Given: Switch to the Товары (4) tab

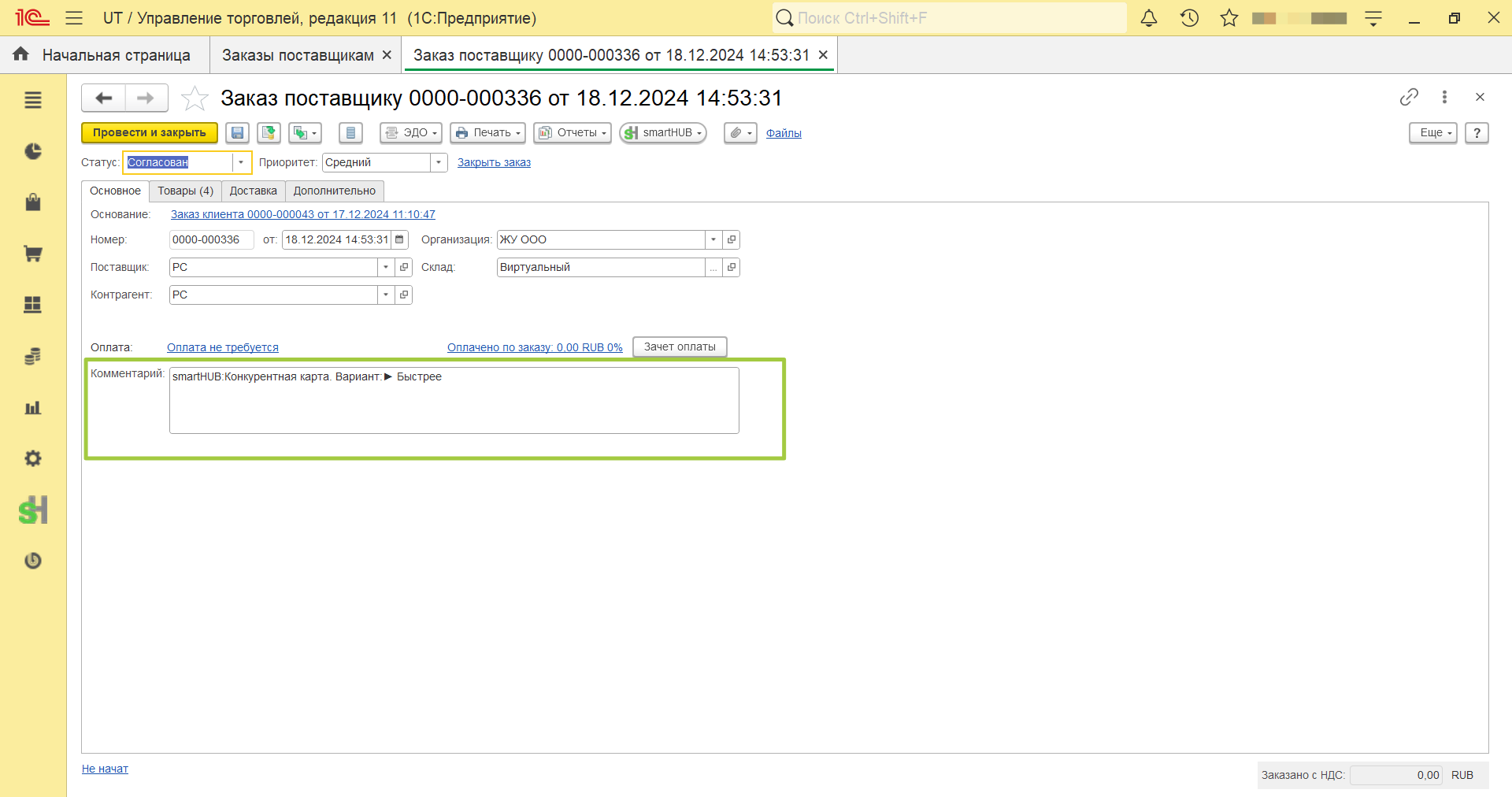Looking at the screenshot, I should click(185, 191).
